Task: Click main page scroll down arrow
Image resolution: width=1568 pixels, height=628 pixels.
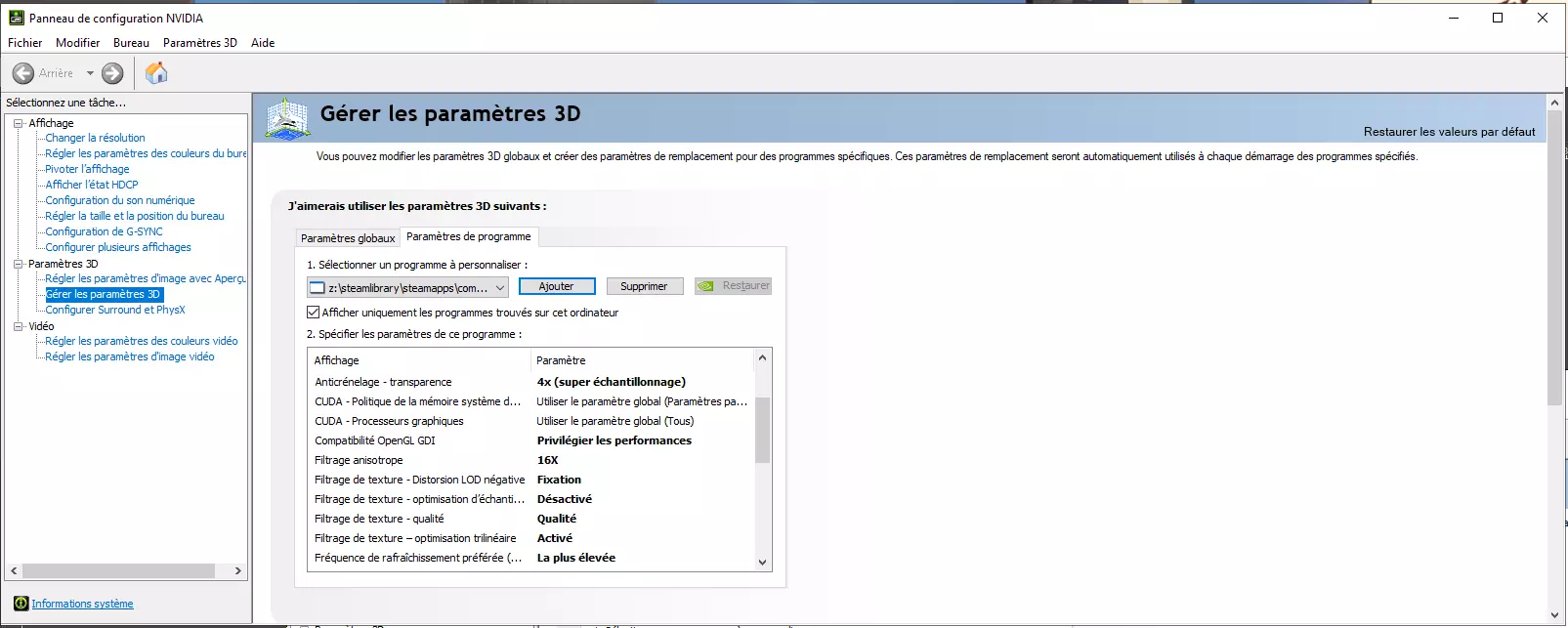Action: [1555, 615]
